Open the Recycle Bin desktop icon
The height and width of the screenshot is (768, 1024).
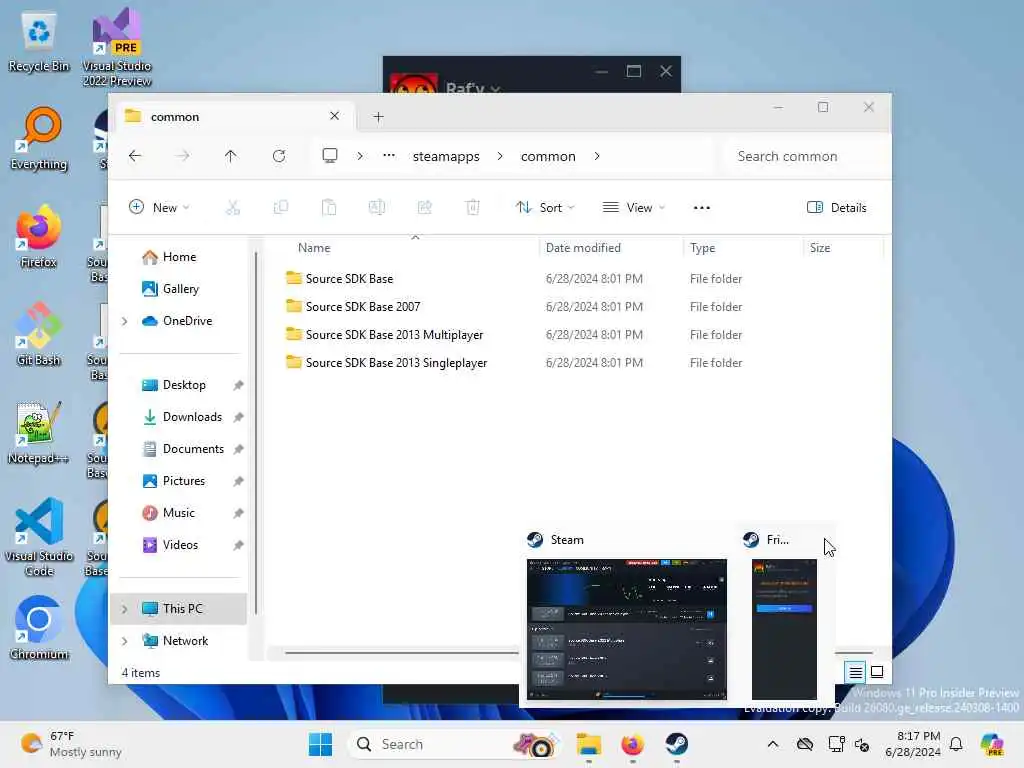(x=39, y=42)
